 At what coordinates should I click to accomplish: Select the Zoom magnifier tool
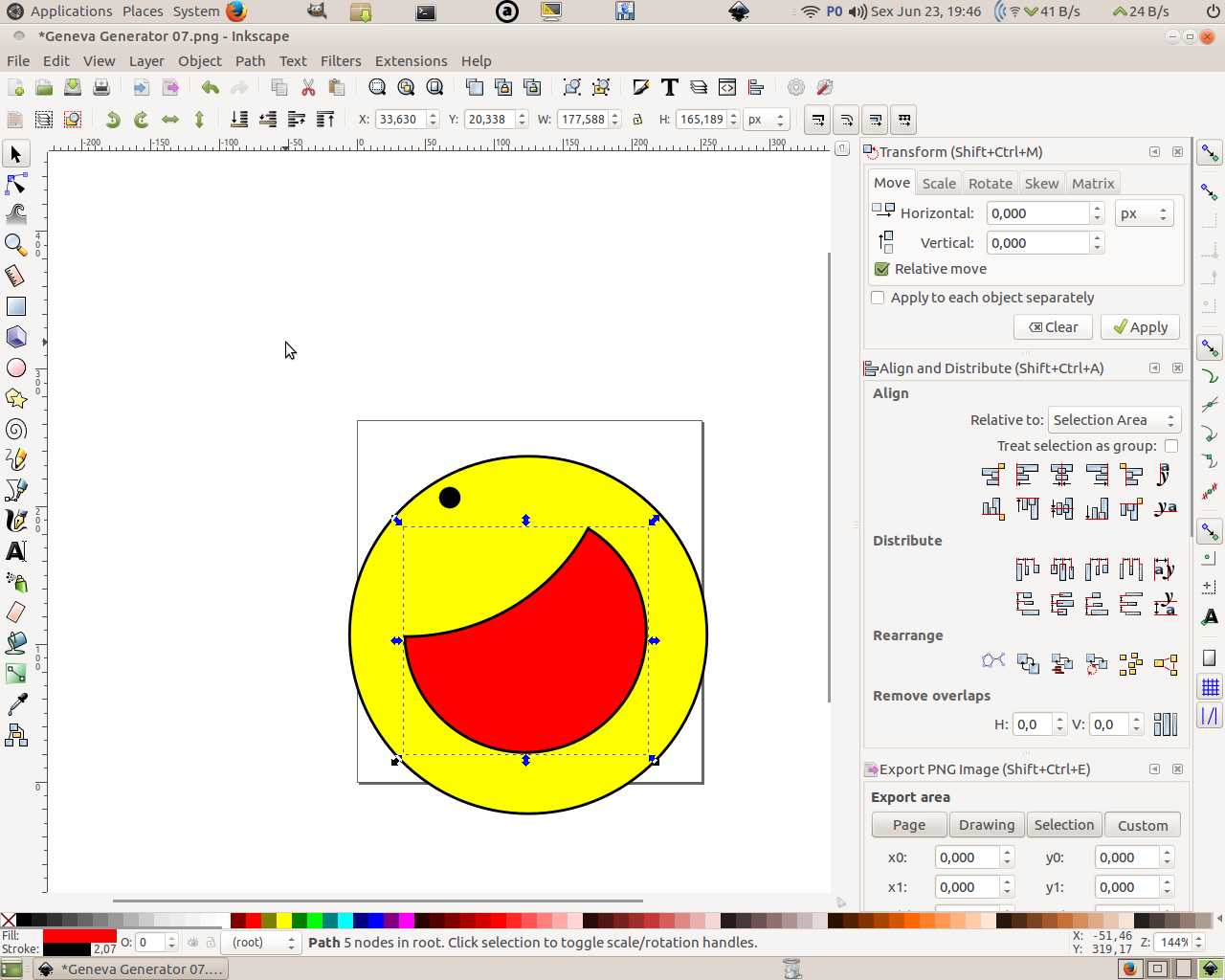tap(16, 245)
